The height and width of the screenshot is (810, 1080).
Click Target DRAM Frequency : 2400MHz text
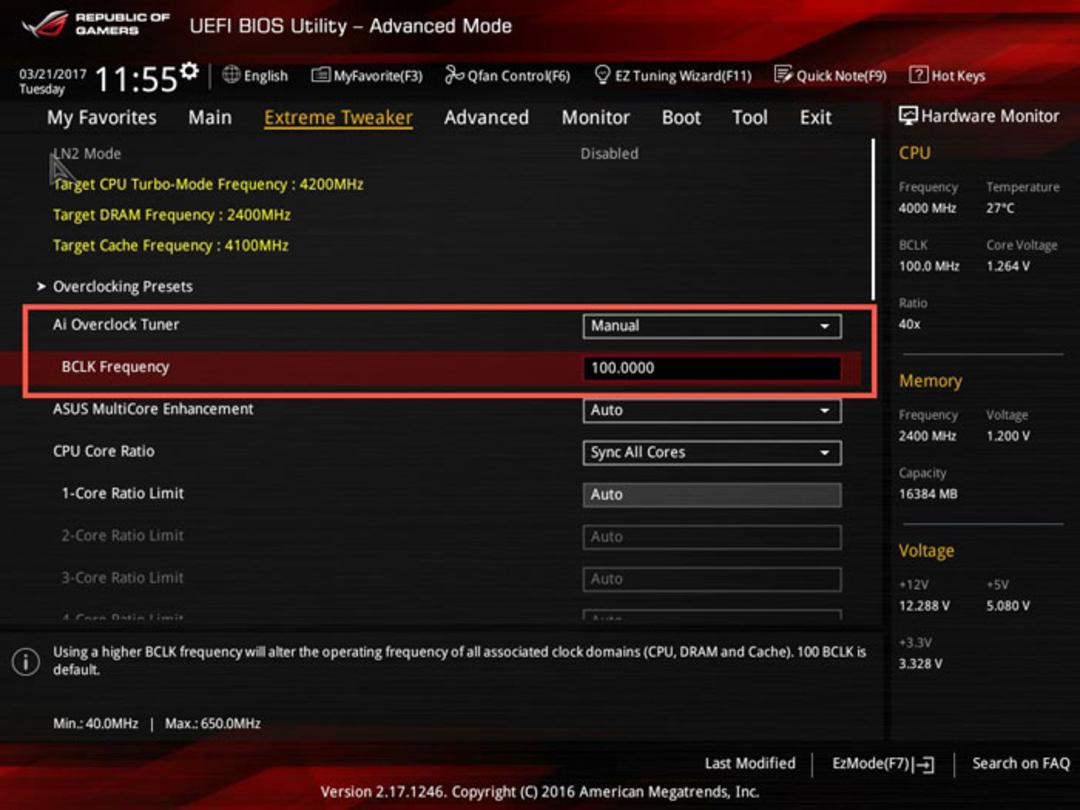click(x=172, y=215)
